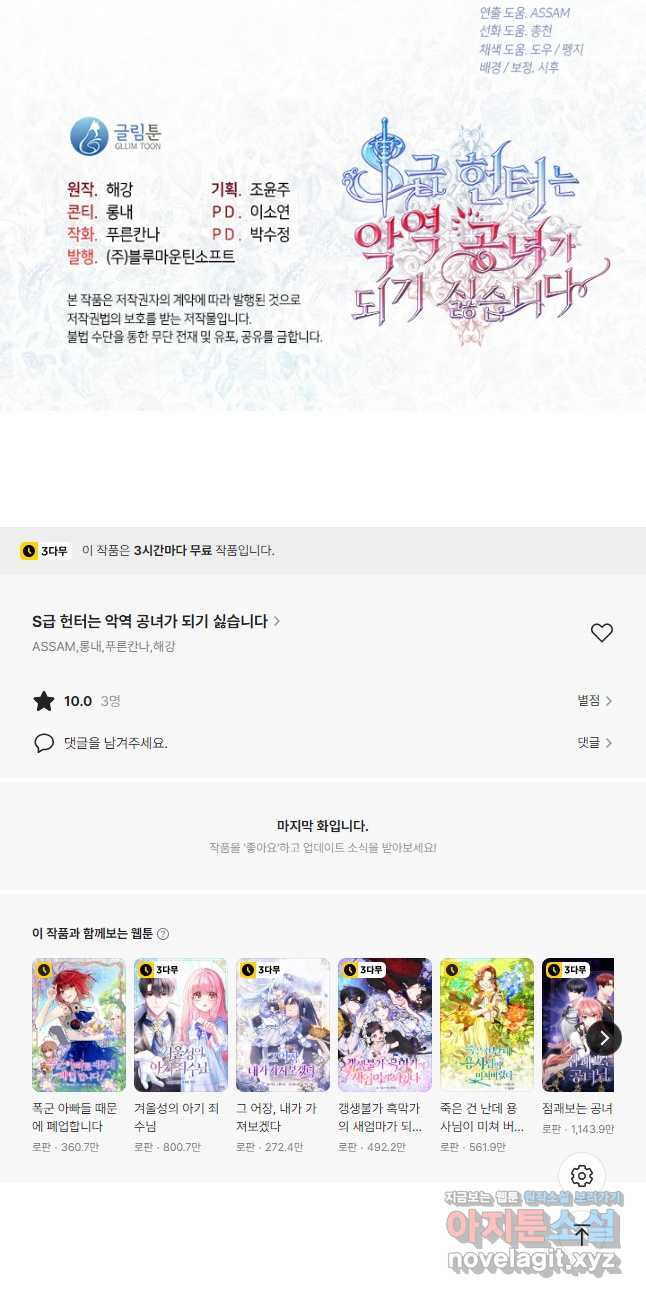The width and height of the screenshot is (646, 1298).
Task: Click the speech bubble comment icon
Action: coord(44,743)
